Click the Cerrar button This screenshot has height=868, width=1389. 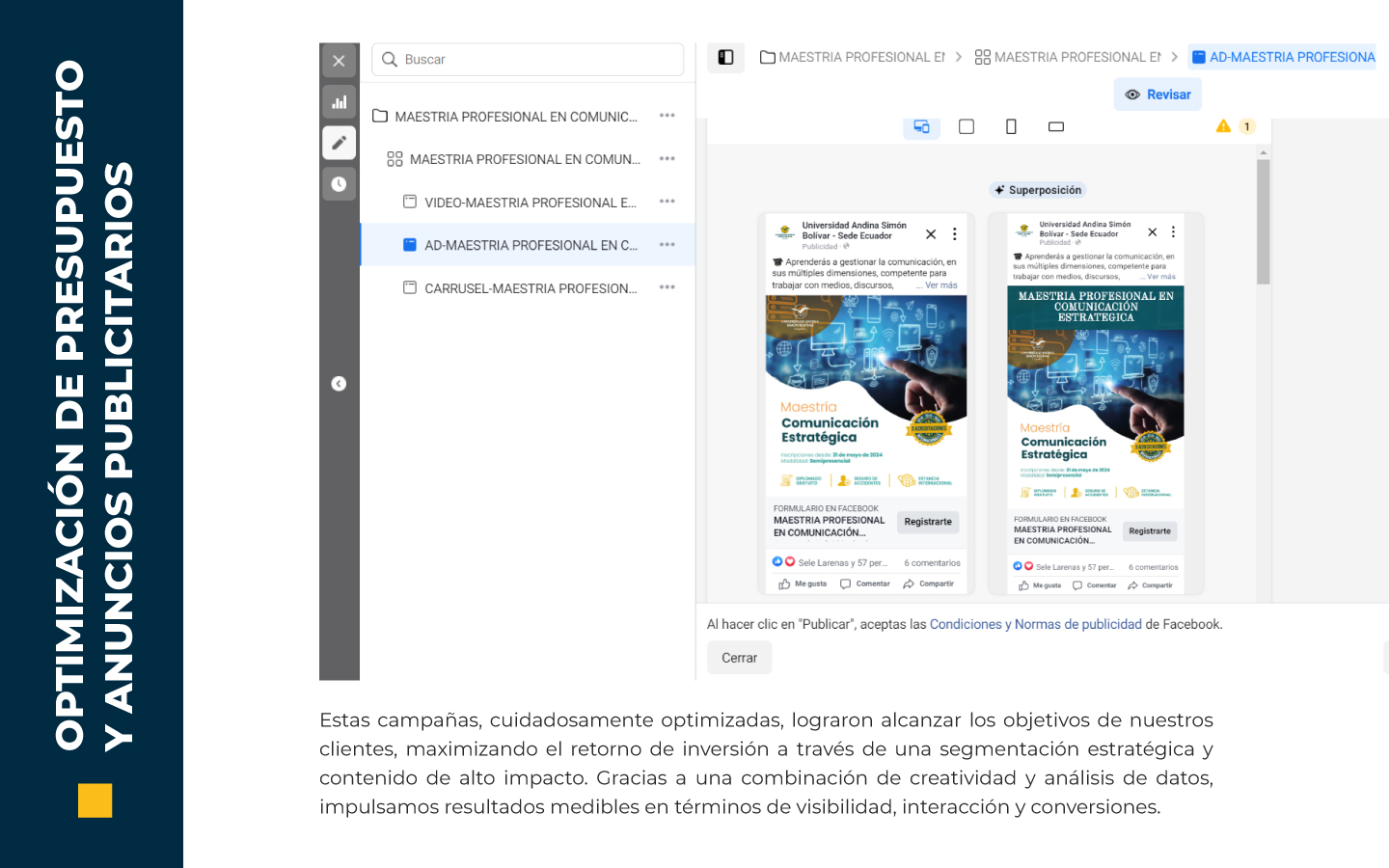740,658
